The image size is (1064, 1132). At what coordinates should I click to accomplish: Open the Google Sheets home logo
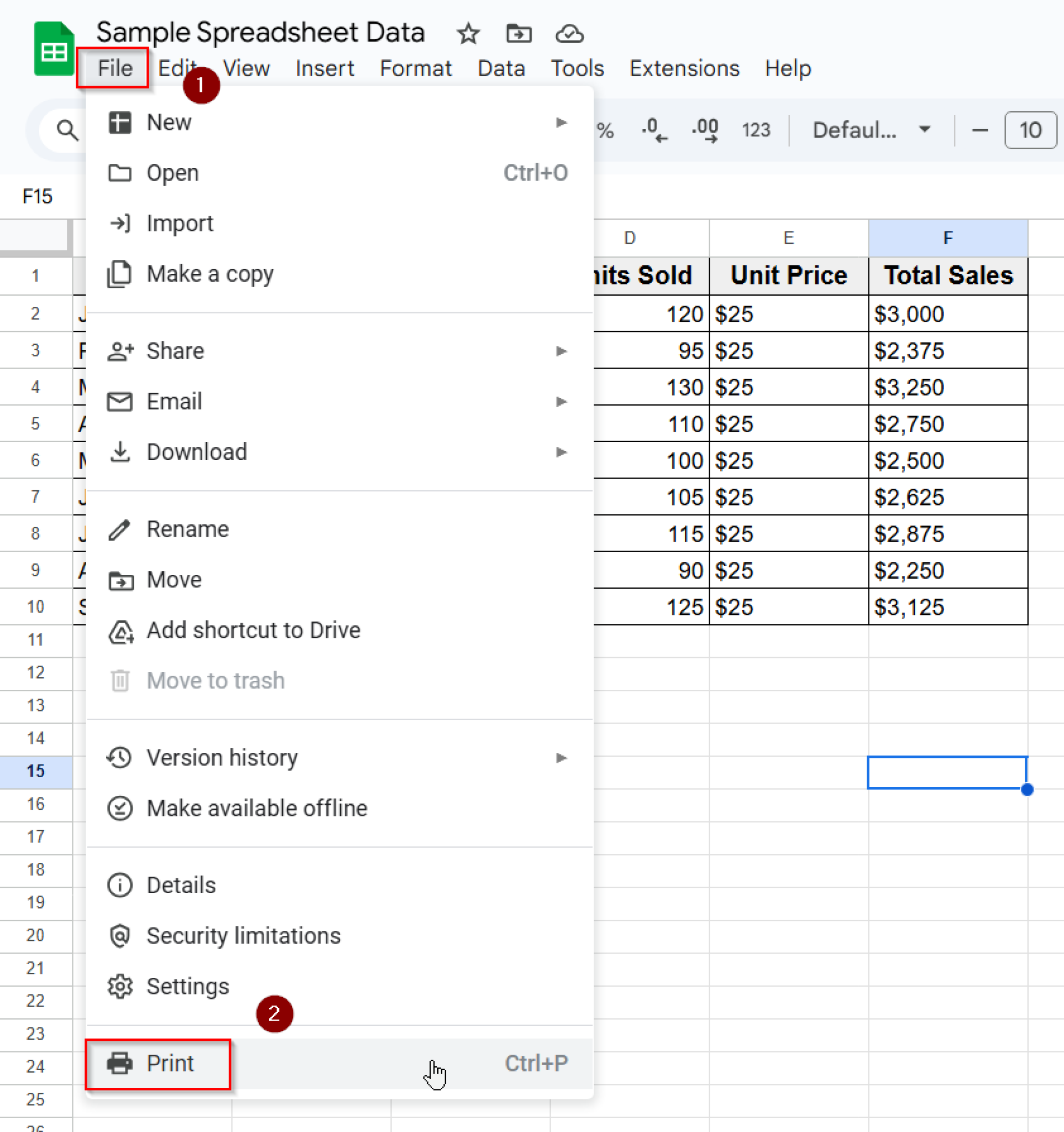54,49
